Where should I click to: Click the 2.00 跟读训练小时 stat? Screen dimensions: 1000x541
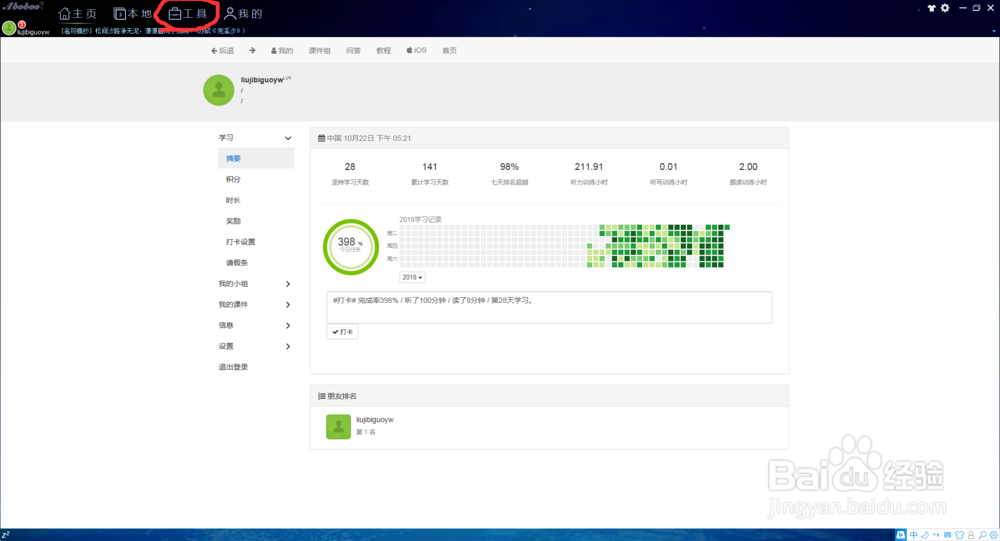748,174
